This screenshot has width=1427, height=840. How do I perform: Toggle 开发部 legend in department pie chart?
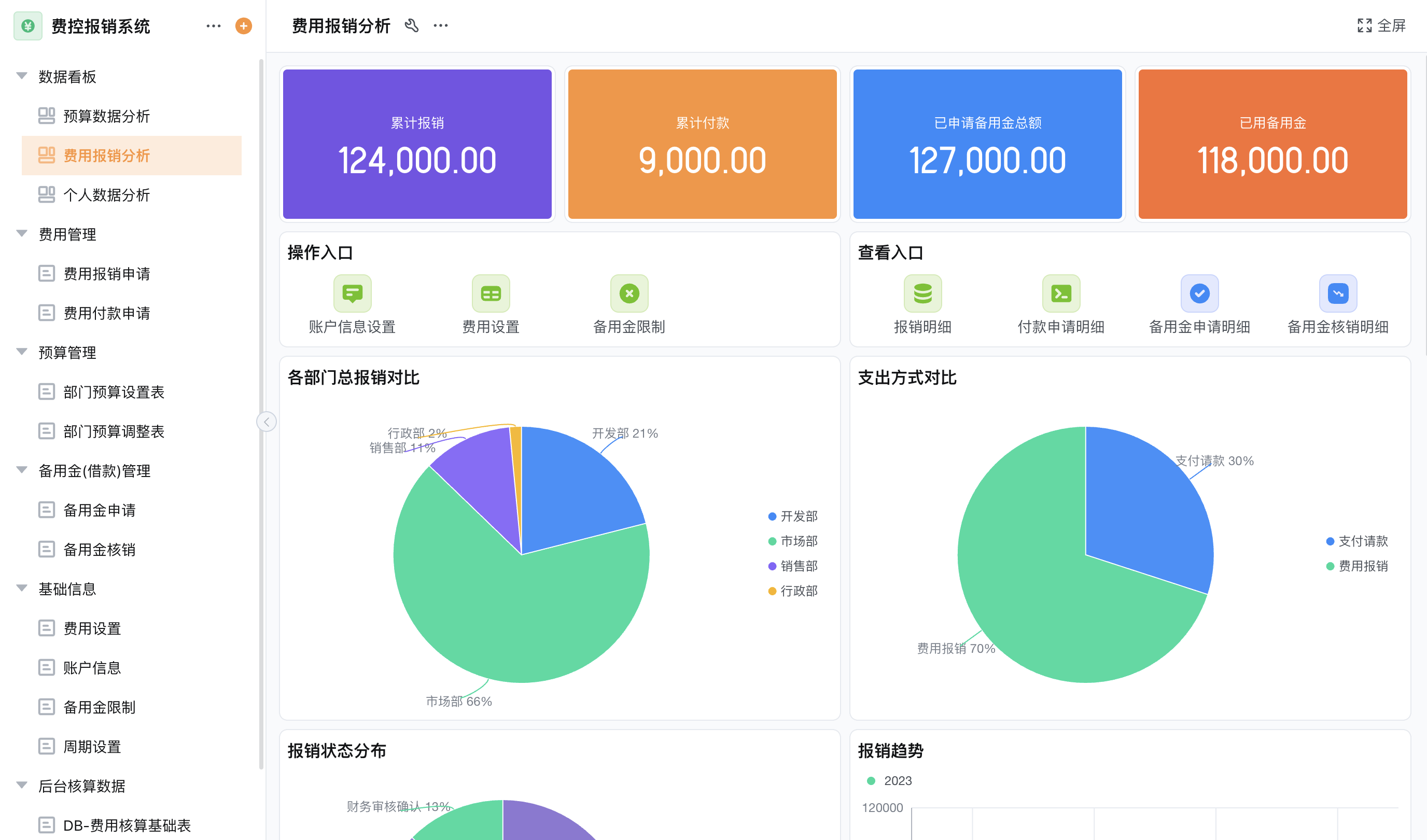coord(793,516)
